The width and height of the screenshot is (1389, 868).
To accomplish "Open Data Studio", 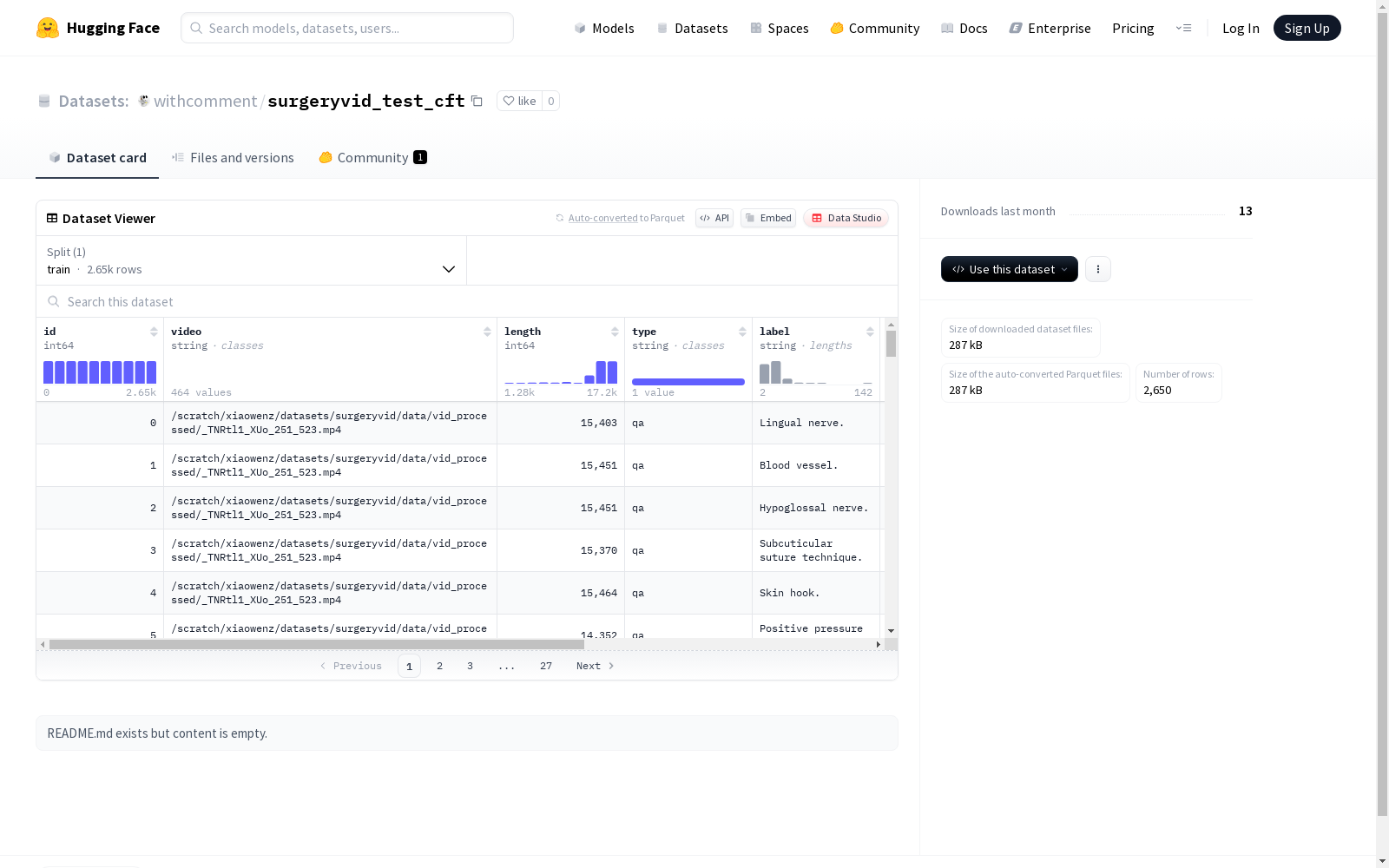I will coord(846,218).
